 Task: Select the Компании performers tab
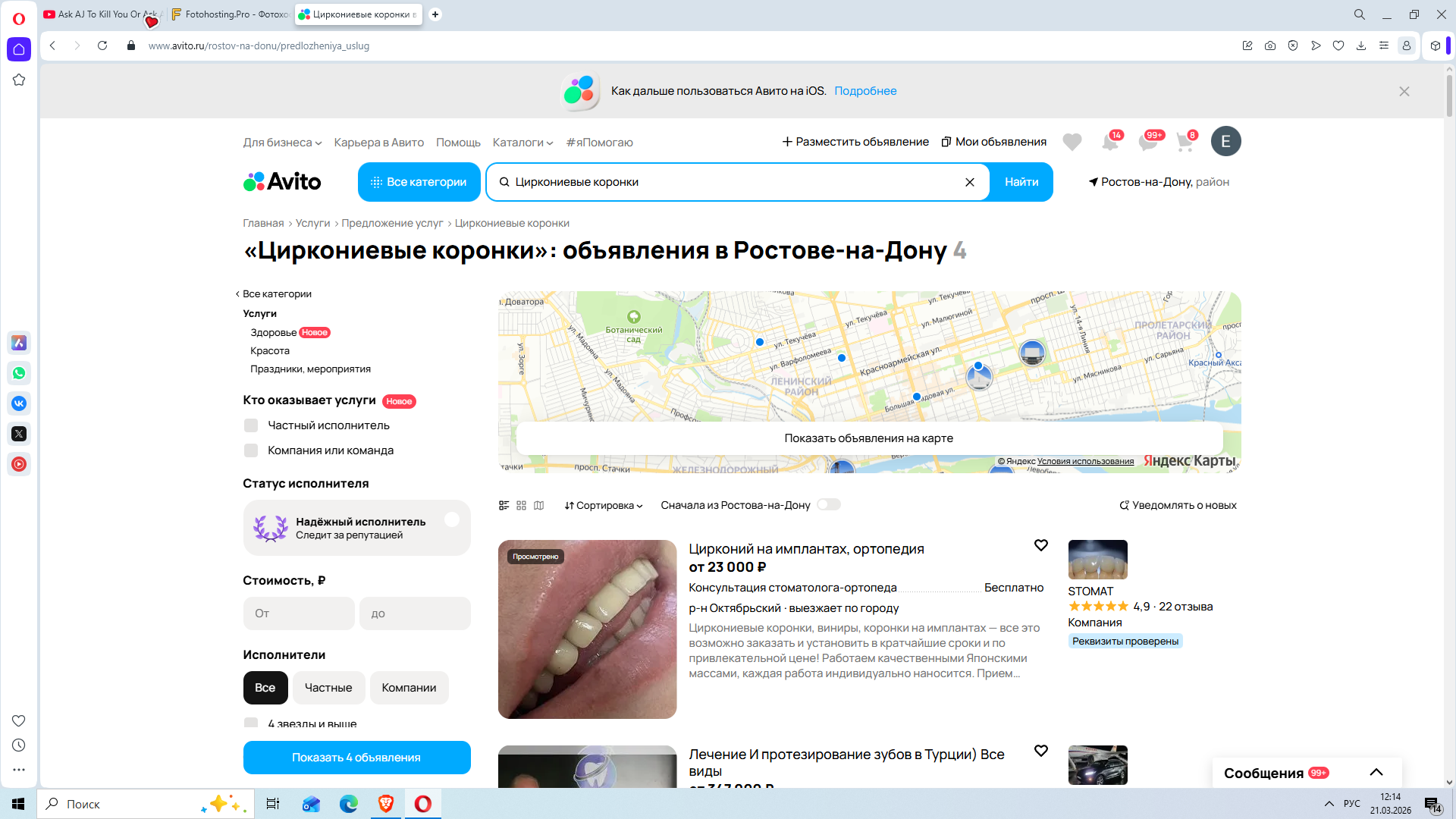click(409, 688)
